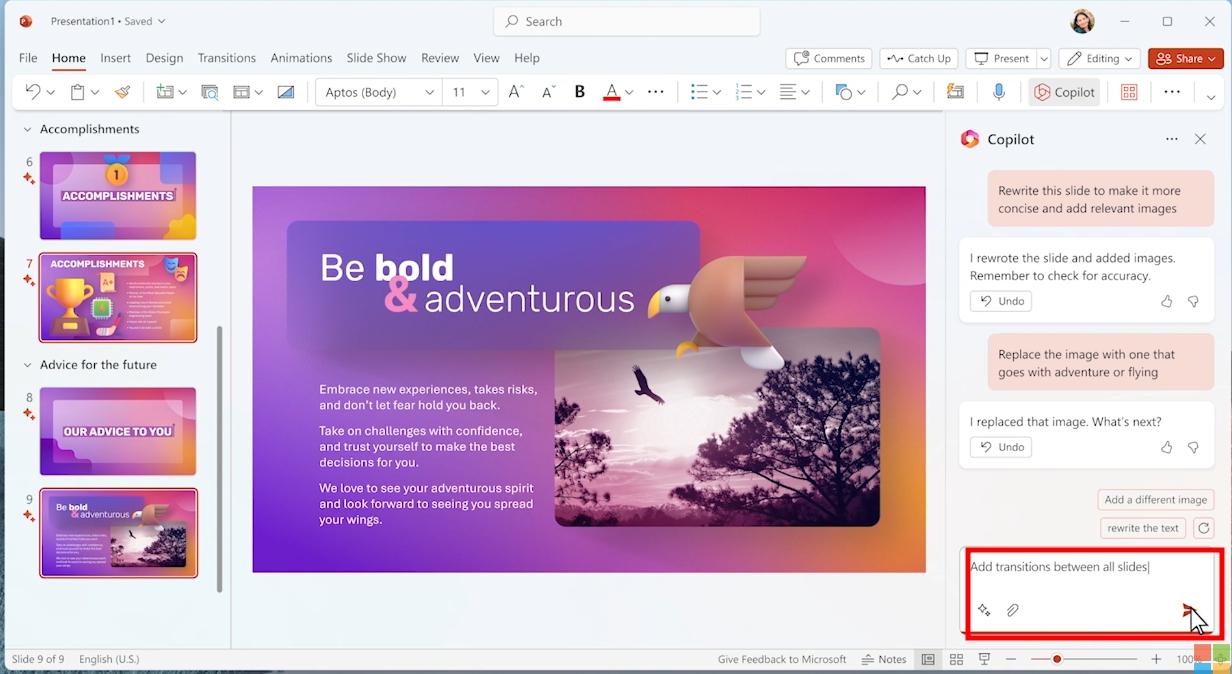Viewport: 1232px width, 674px height.
Task: Increase font size with the larger A
Action: (516, 92)
